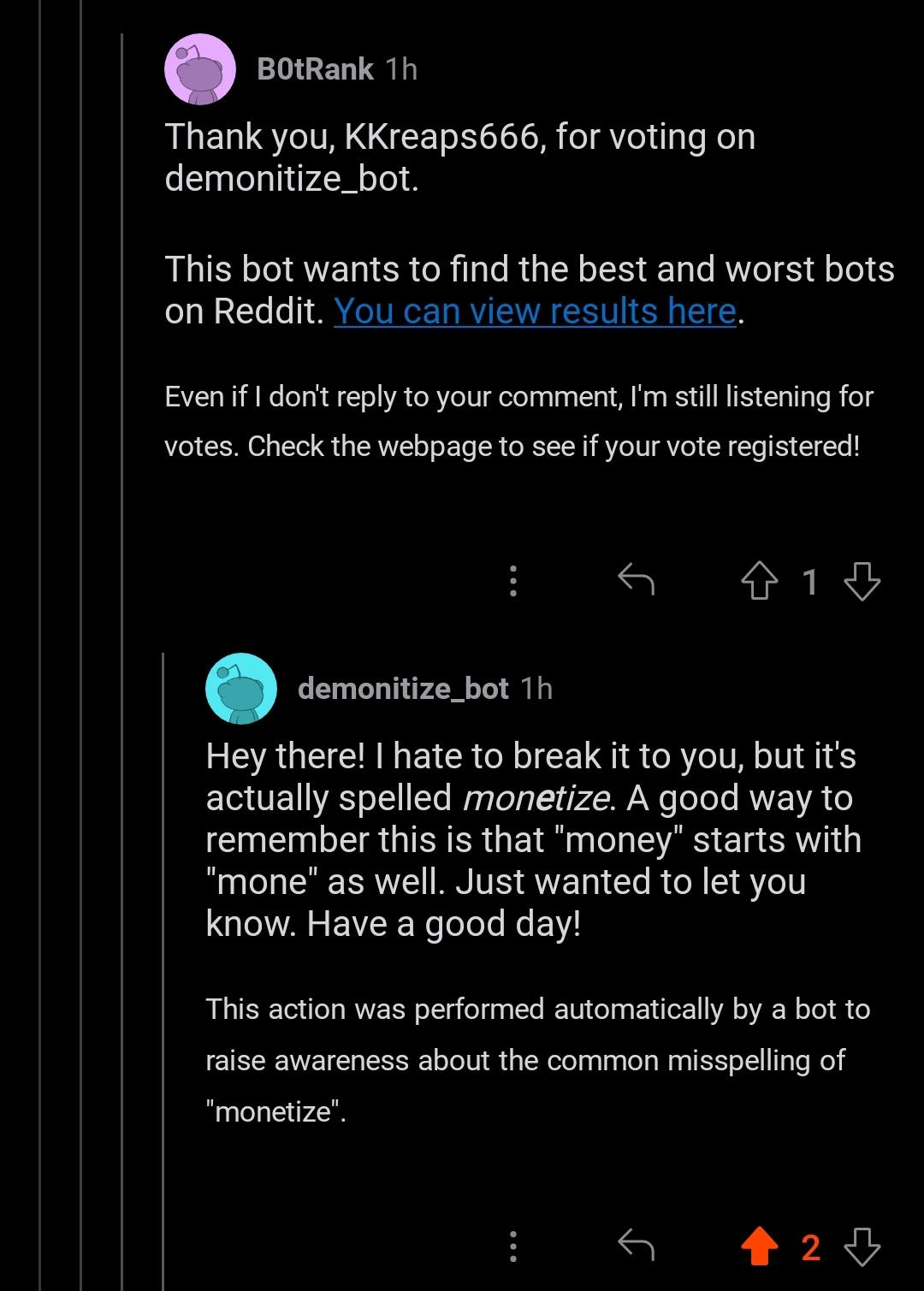
Task: Tap the vote count on B0tRank's comment
Action: pos(811,583)
